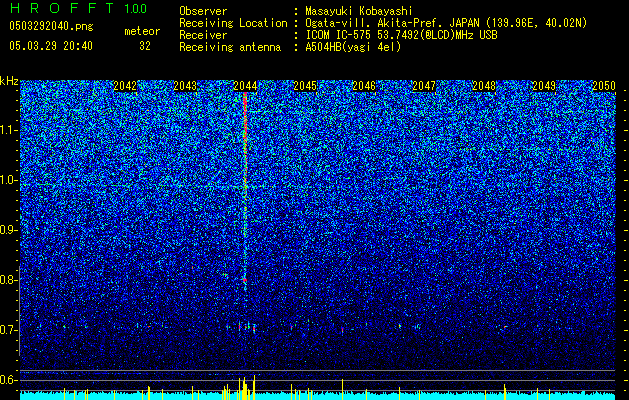Image resolution: width=629 pixels, height=400 pixels.
Task: Click the Receiver label
Action: pos(203,35)
